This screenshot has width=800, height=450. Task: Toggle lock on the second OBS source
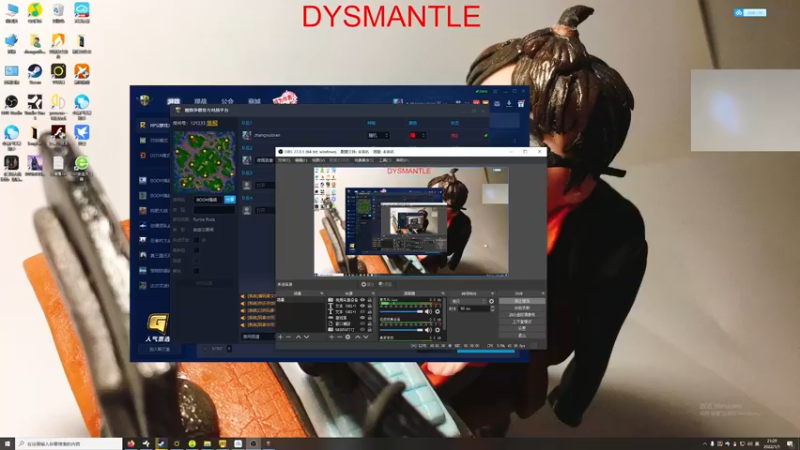point(370,306)
